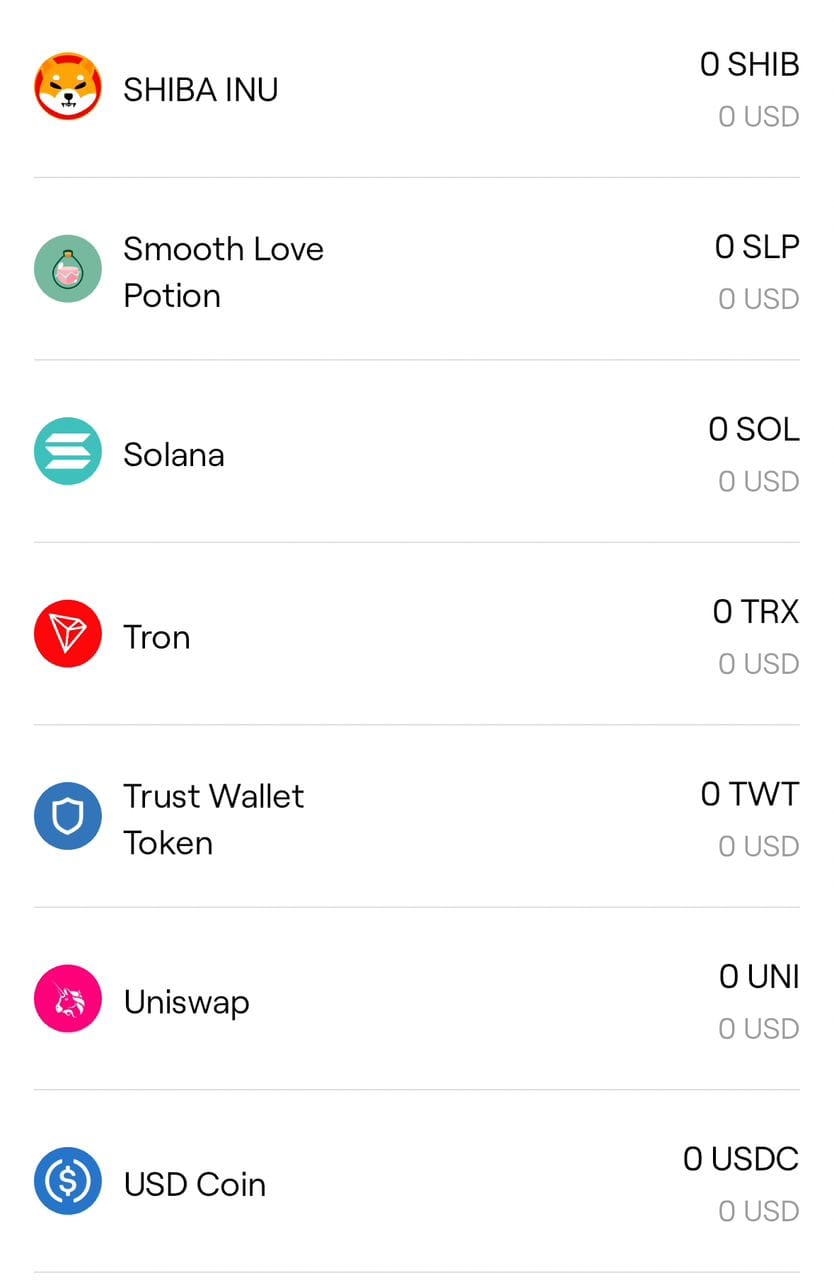Open the Trust Wallet Token label
Image resolution: width=834 pixels, height=1280 pixels.
point(213,819)
